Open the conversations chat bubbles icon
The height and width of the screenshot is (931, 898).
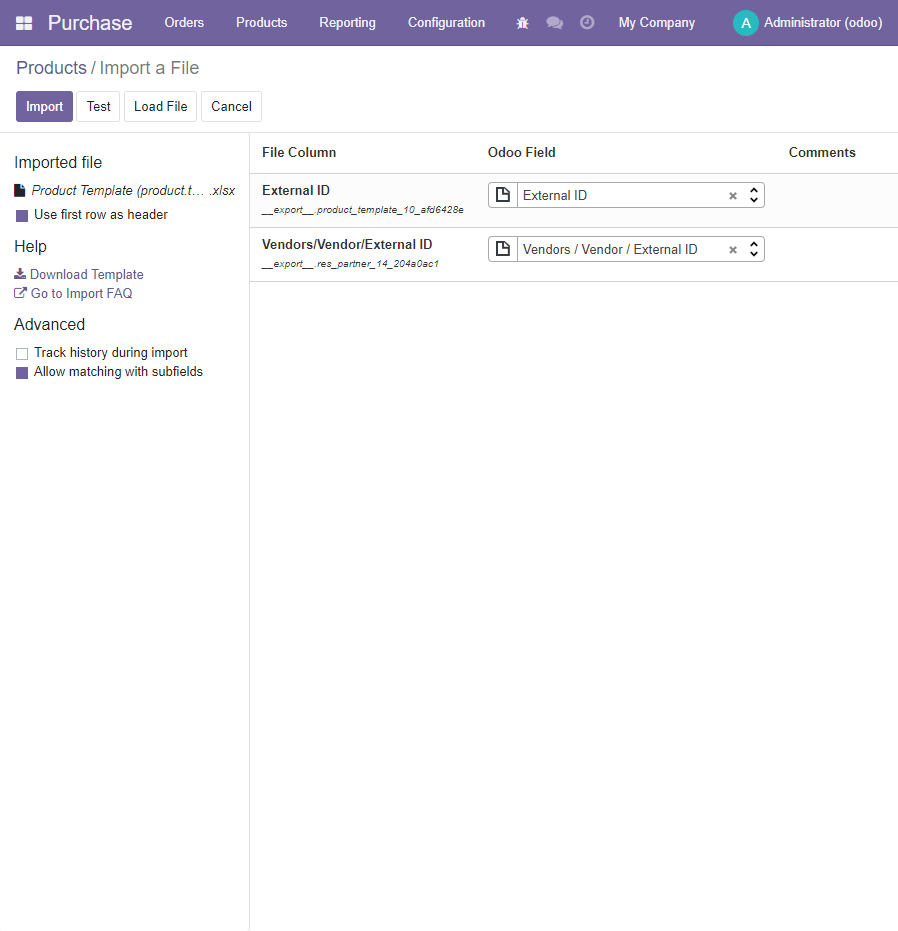click(555, 23)
